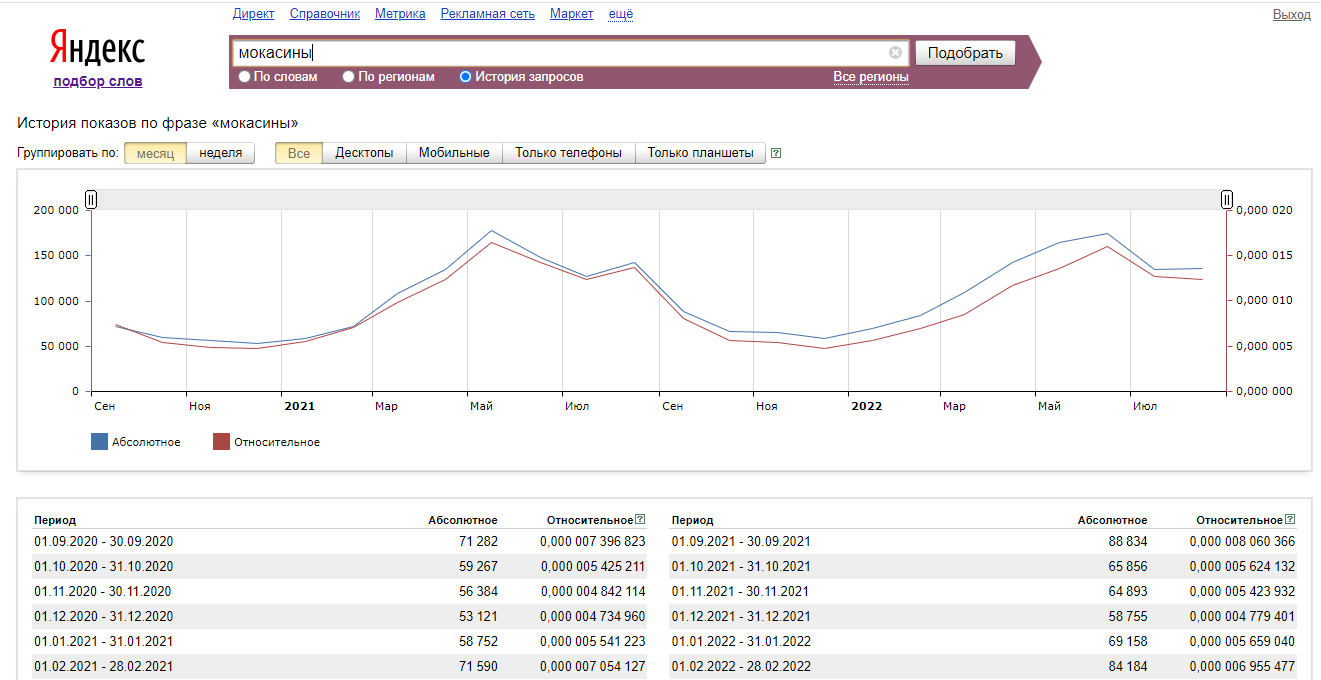
Task: Select the По словам radio button
Action: (x=245, y=76)
